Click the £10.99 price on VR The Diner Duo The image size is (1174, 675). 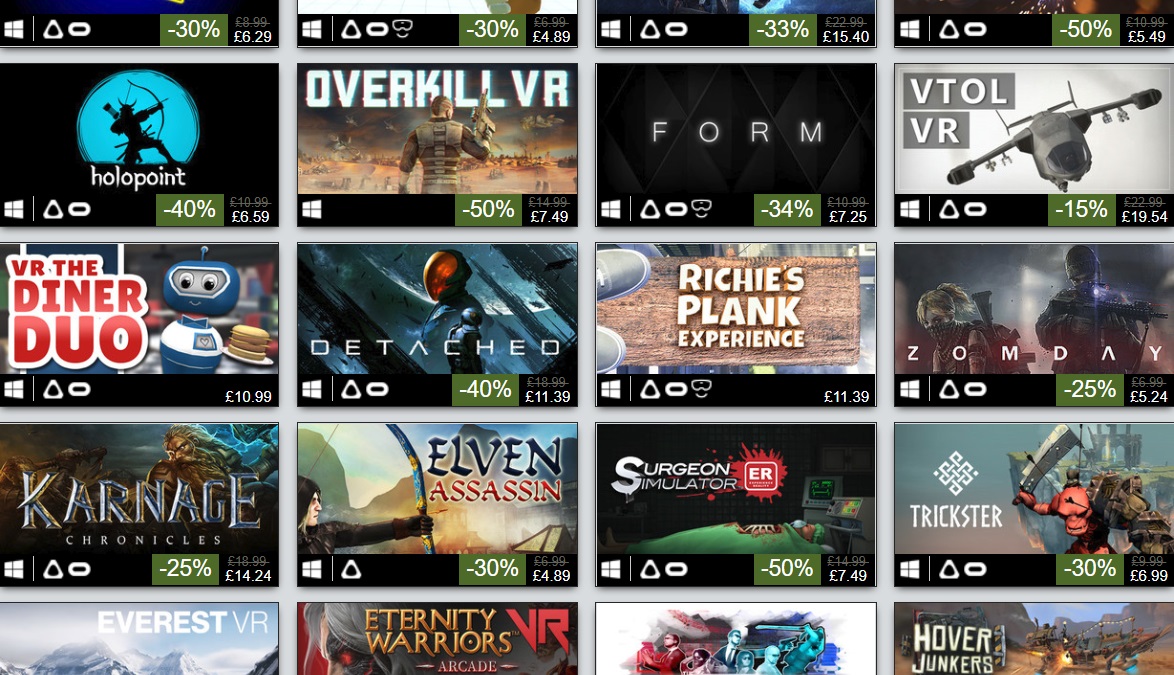[x=249, y=397]
